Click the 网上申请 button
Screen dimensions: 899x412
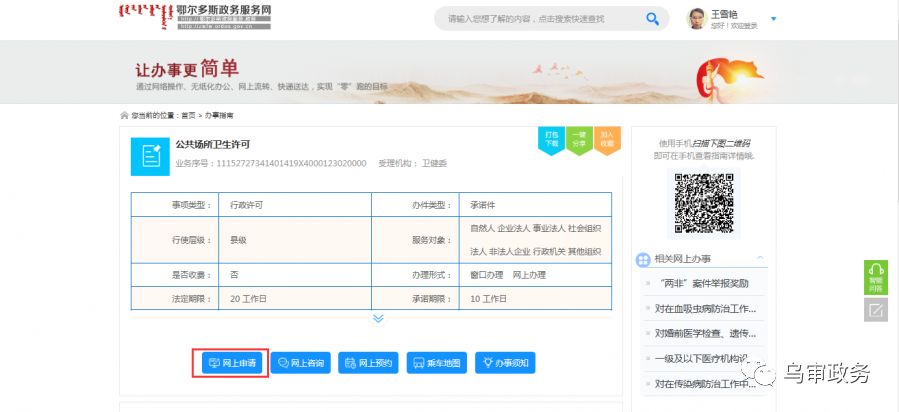click(231, 362)
